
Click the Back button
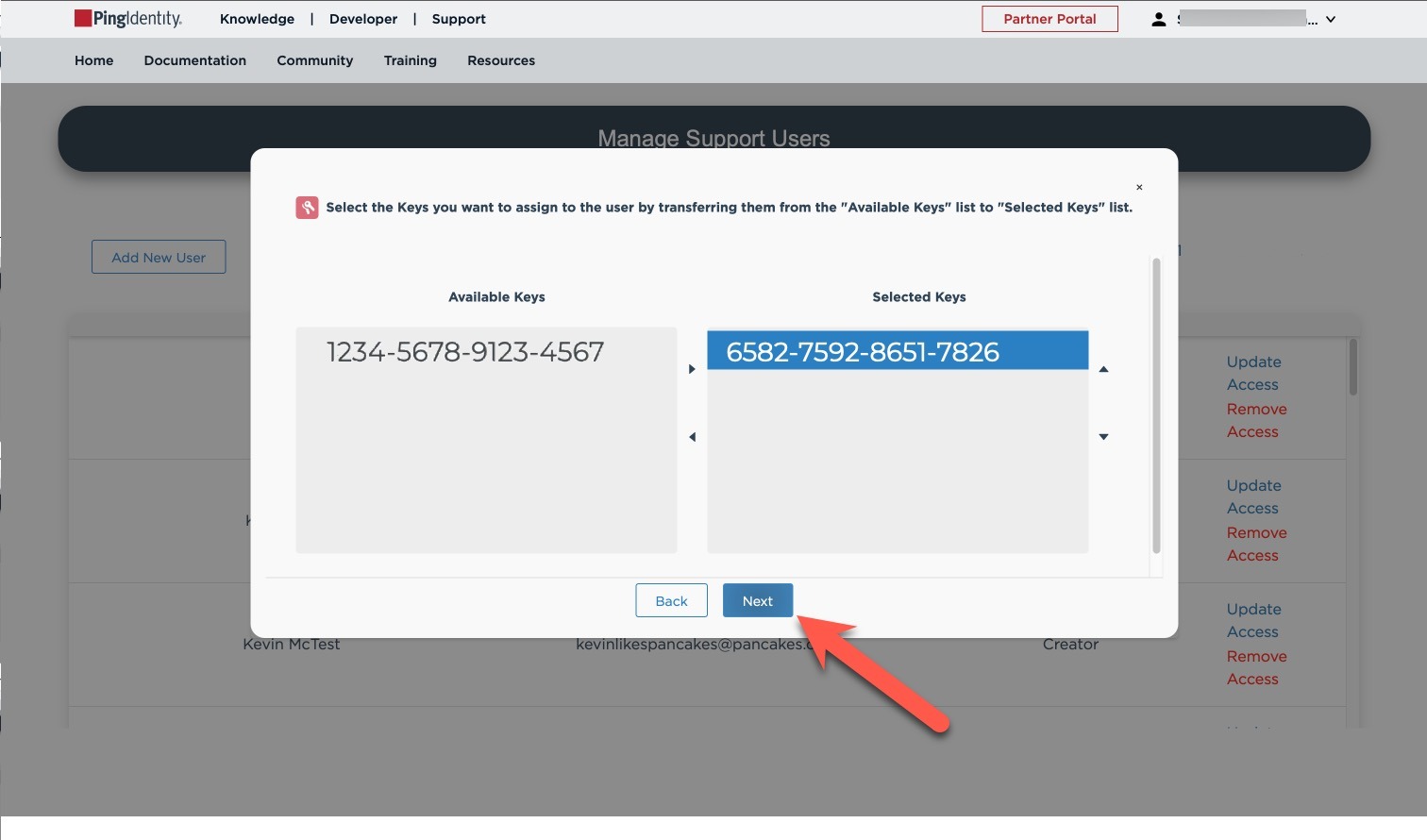pos(671,600)
